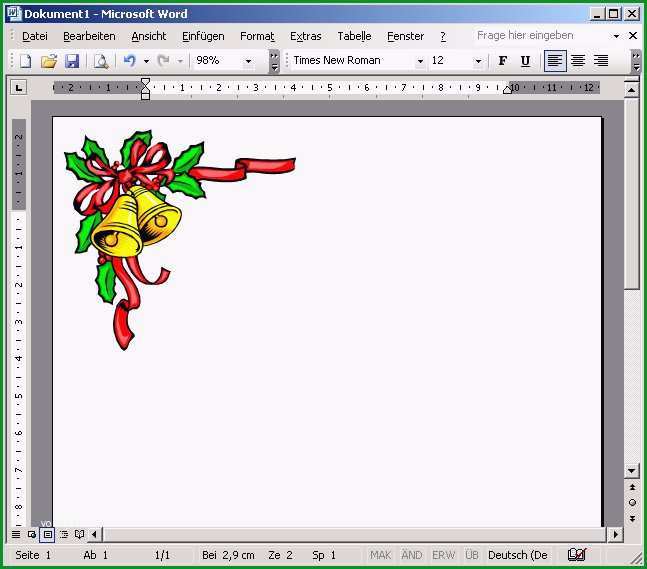The height and width of the screenshot is (569, 647).
Task: Expand Formatting toolbar options chevron at right
Action: (636, 61)
